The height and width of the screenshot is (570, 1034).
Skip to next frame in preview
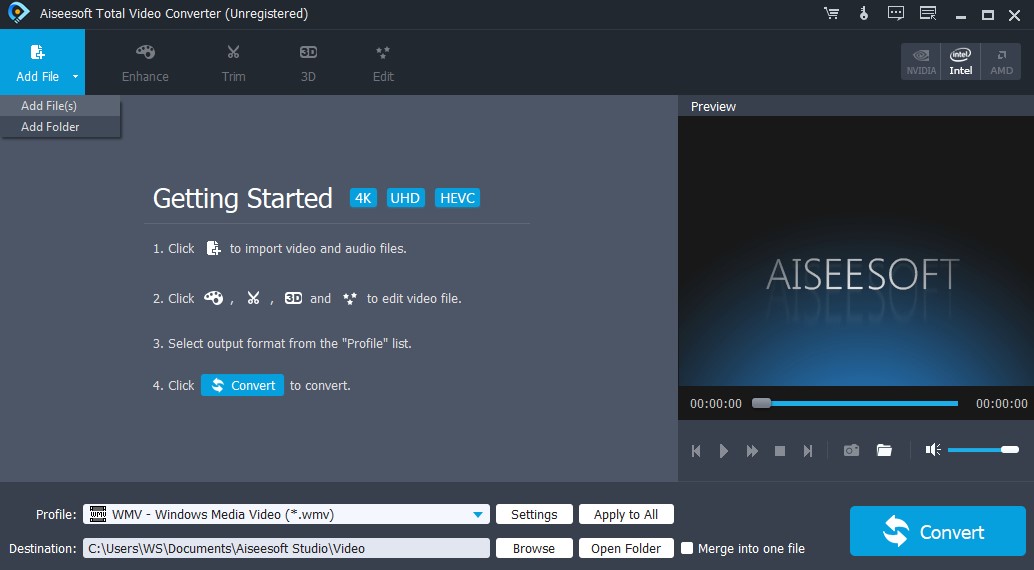pos(808,451)
